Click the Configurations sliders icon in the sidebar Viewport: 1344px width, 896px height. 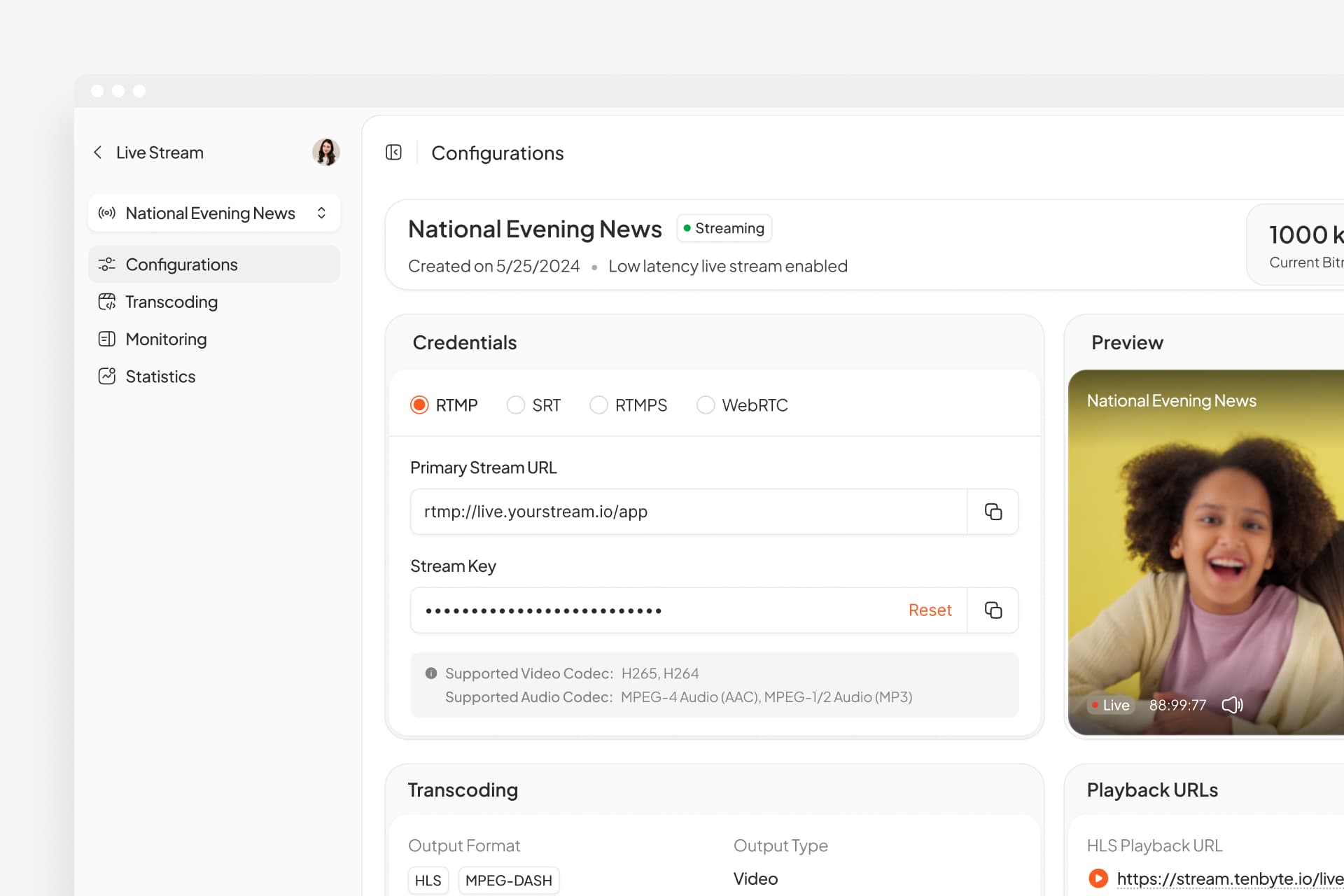tap(106, 265)
